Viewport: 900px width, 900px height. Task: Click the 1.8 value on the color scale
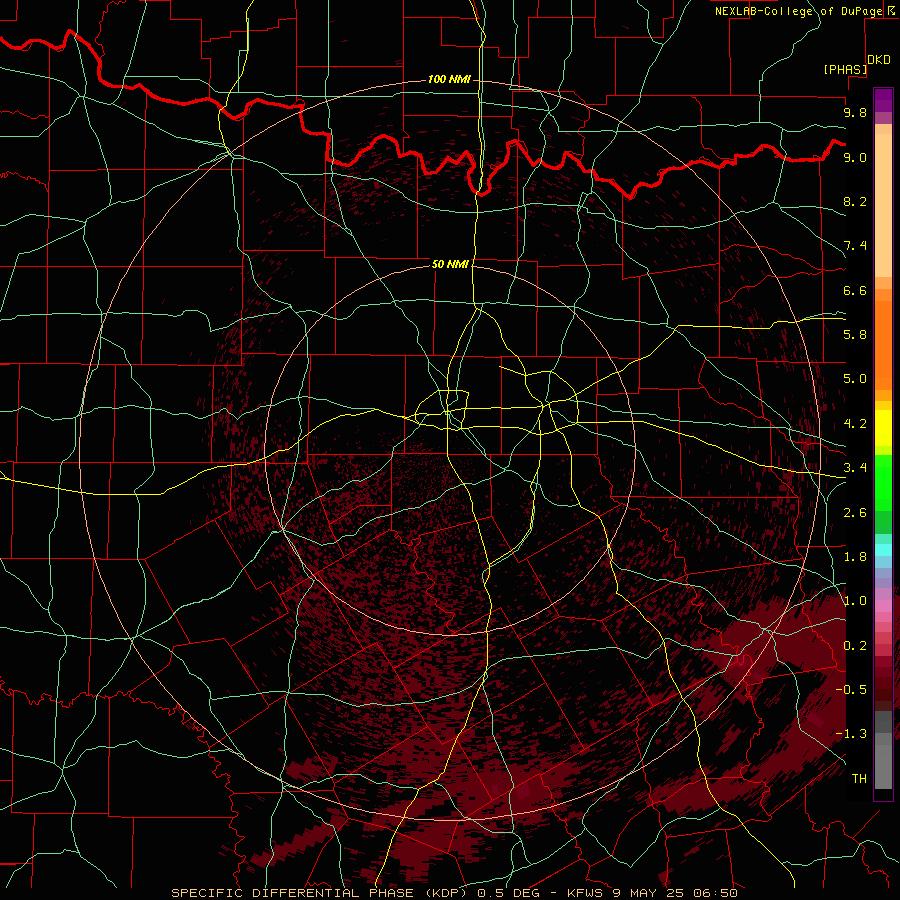[x=855, y=557]
